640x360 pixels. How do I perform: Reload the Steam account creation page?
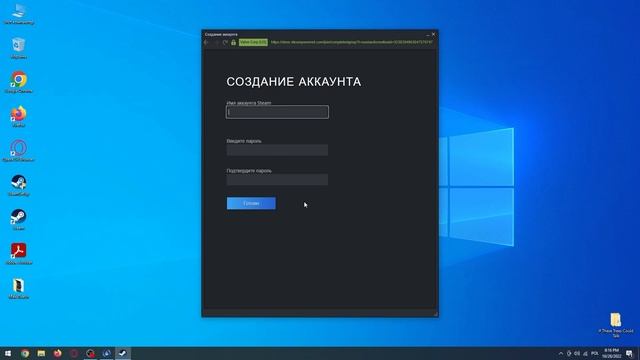(x=225, y=42)
